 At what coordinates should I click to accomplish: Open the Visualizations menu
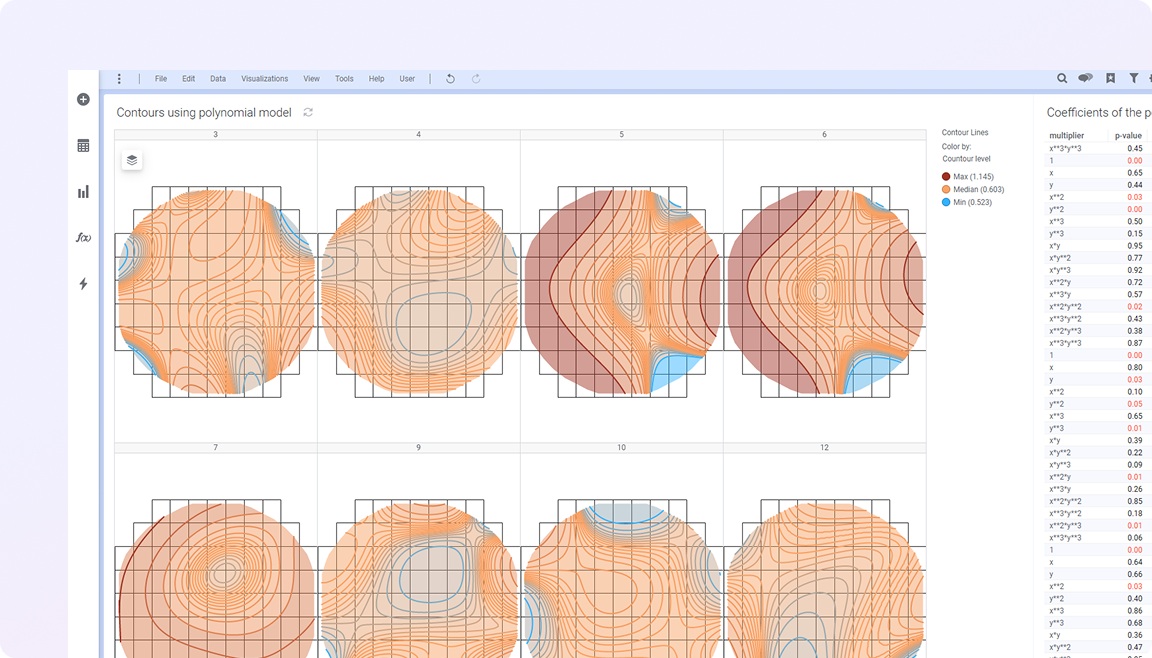264,79
